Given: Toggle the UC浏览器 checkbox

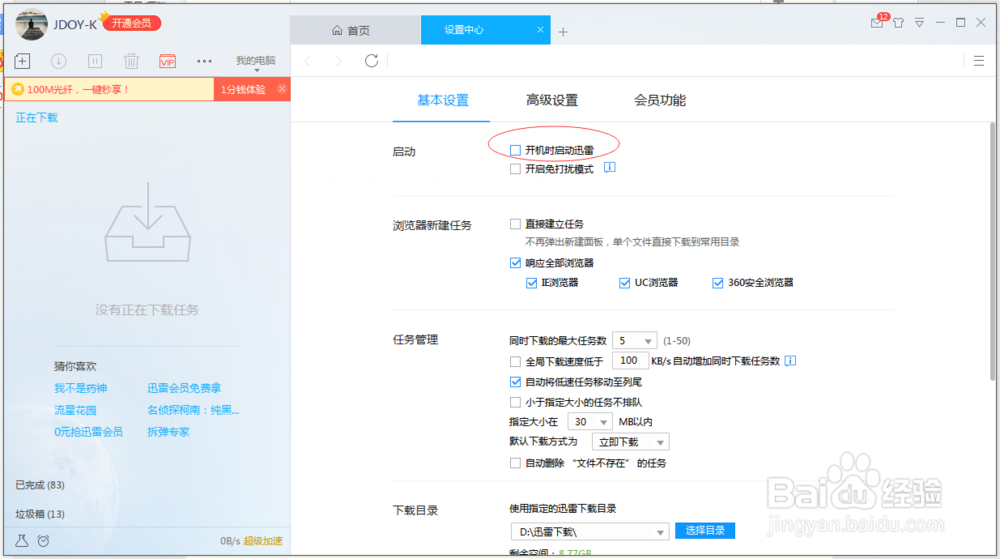Looking at the screenshot, I should (624, 283).
